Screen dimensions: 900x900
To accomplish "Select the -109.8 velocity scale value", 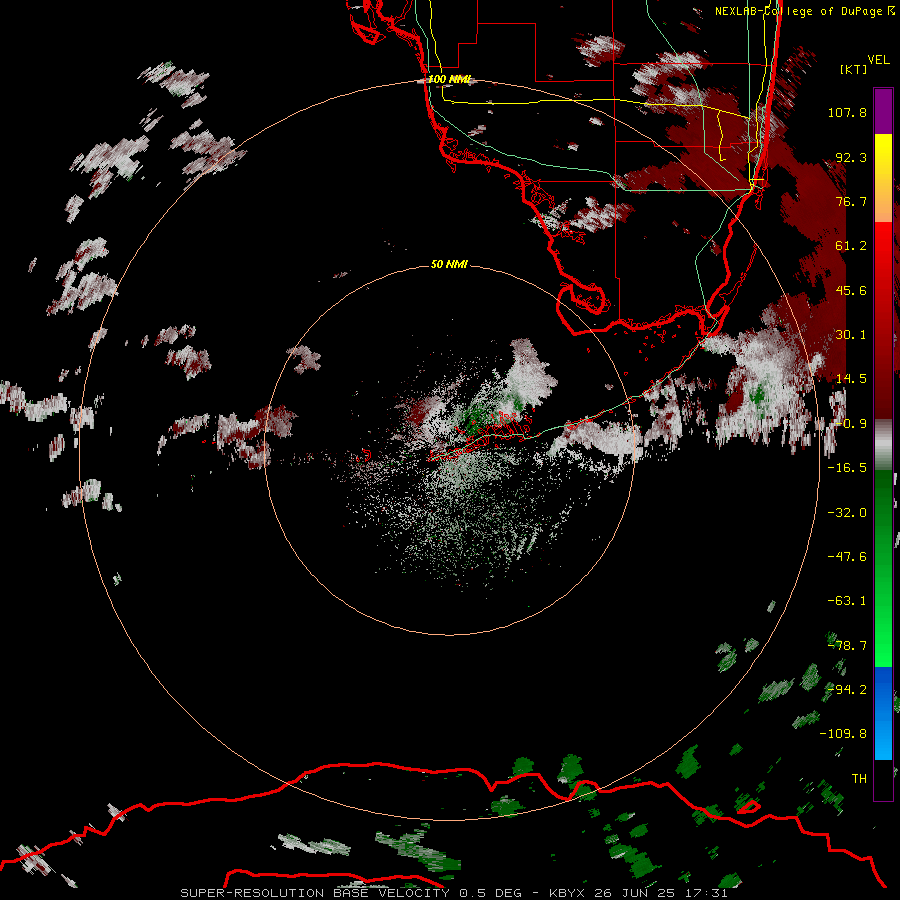I will tap(843, 734).
